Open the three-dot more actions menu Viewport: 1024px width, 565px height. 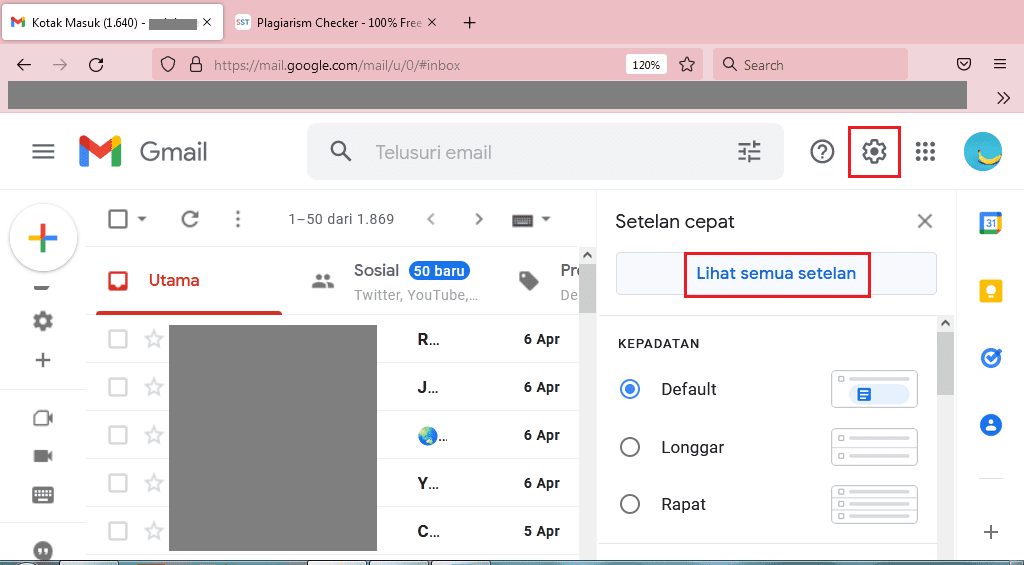(238, 219)
